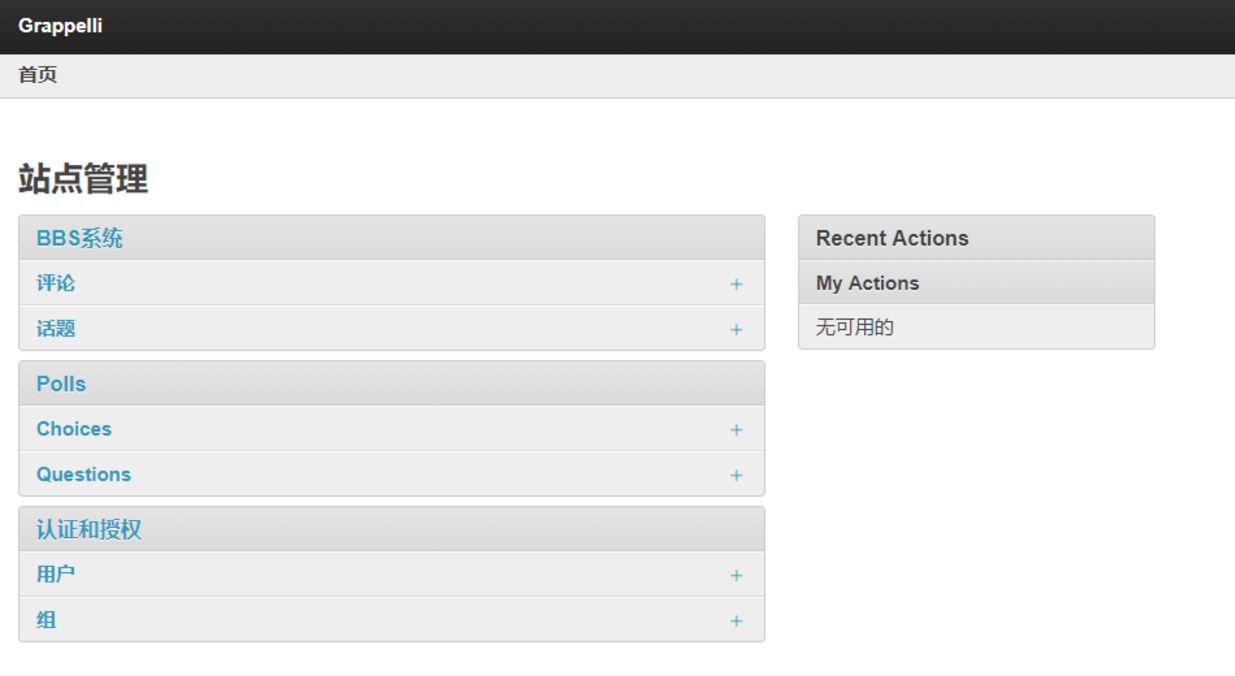Add a Question using the plus icon
The width and height of the screenshot is (1235, 676).
tap(736, 475)
